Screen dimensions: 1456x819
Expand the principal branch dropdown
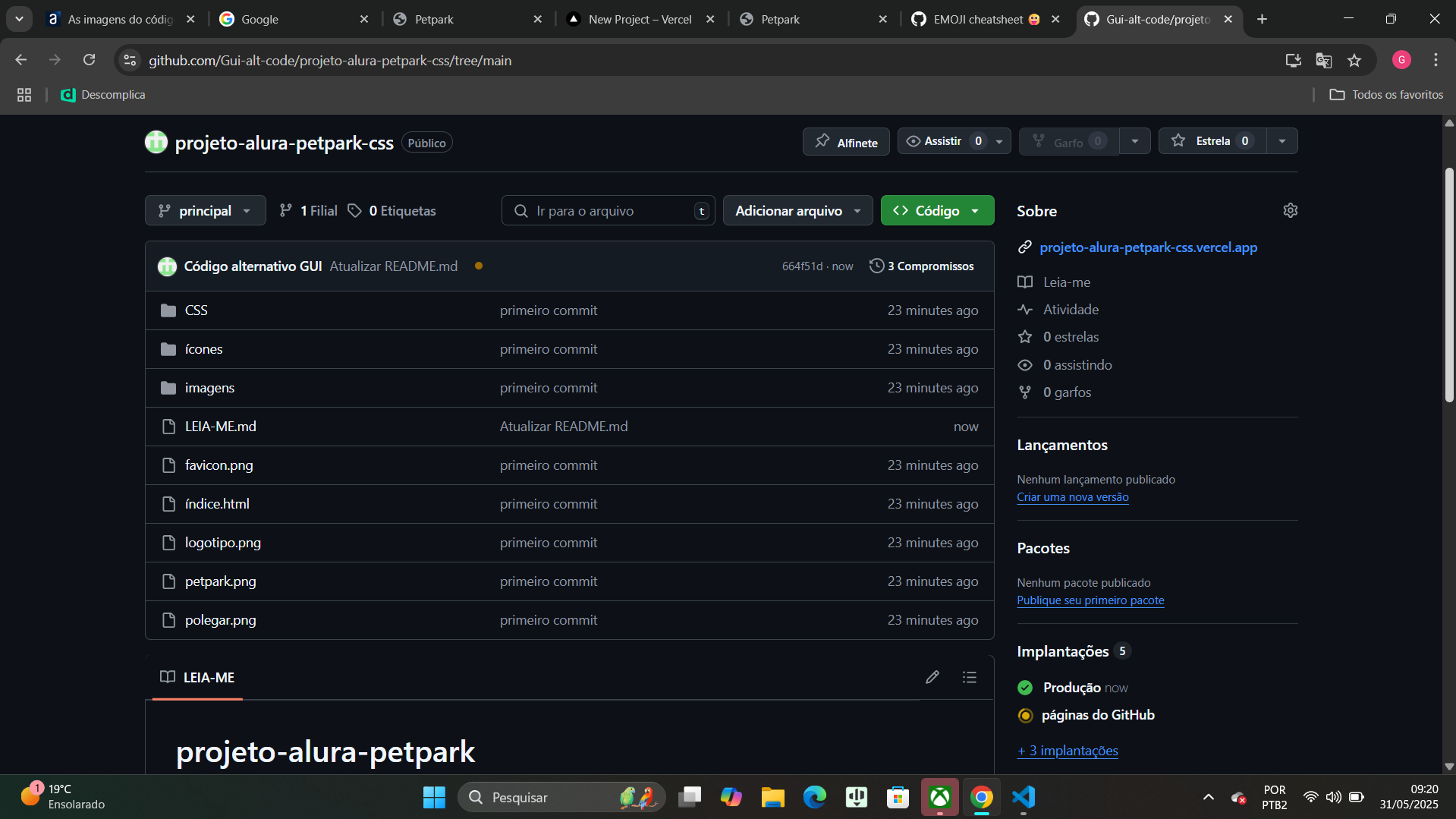205,210
